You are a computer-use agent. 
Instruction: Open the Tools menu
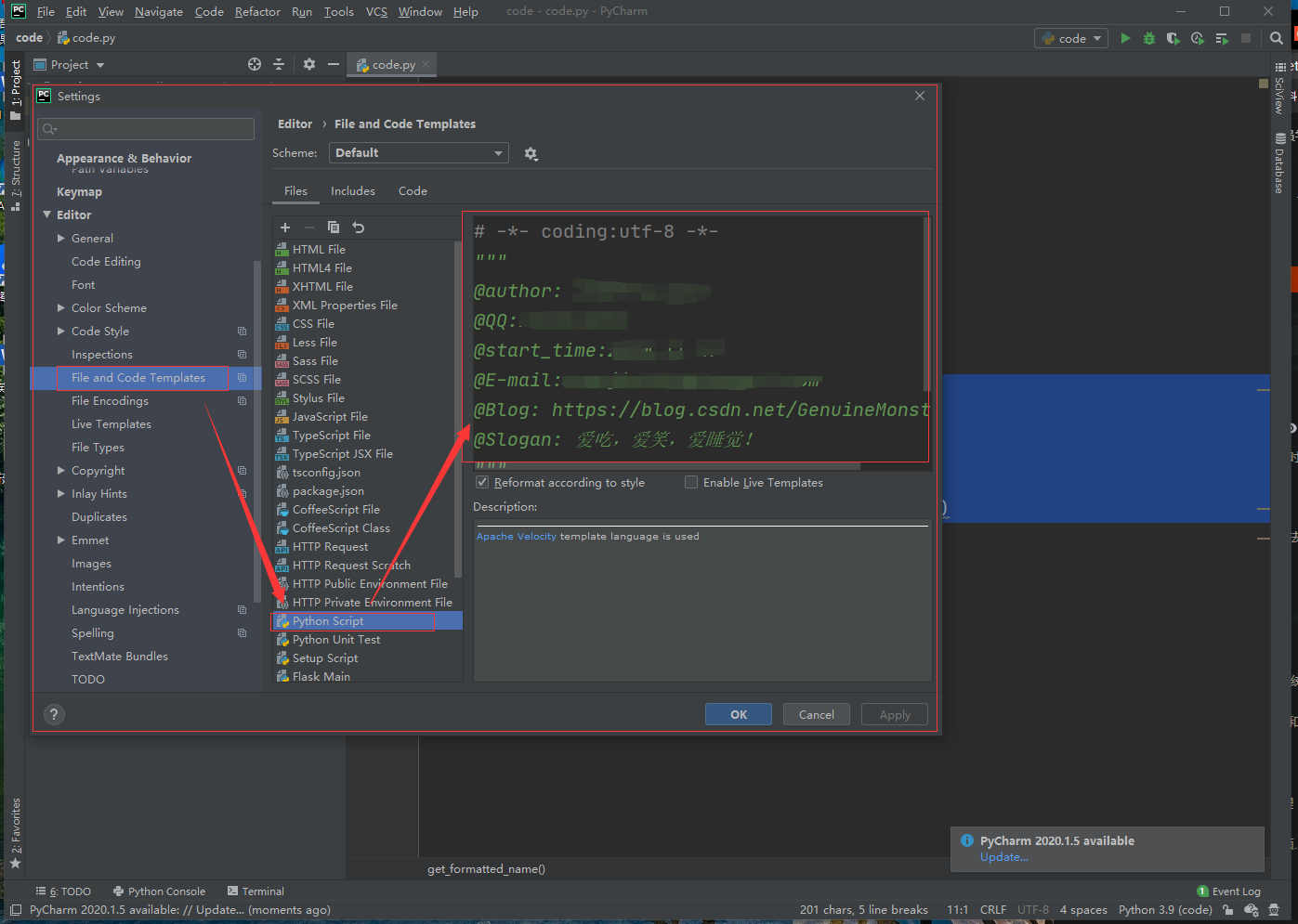pyautogui.click(x=338, y=11)
